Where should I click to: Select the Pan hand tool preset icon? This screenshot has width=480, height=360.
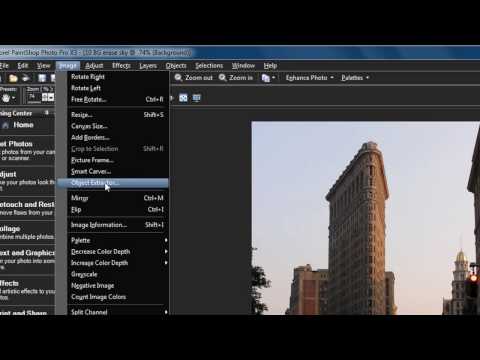6,98
